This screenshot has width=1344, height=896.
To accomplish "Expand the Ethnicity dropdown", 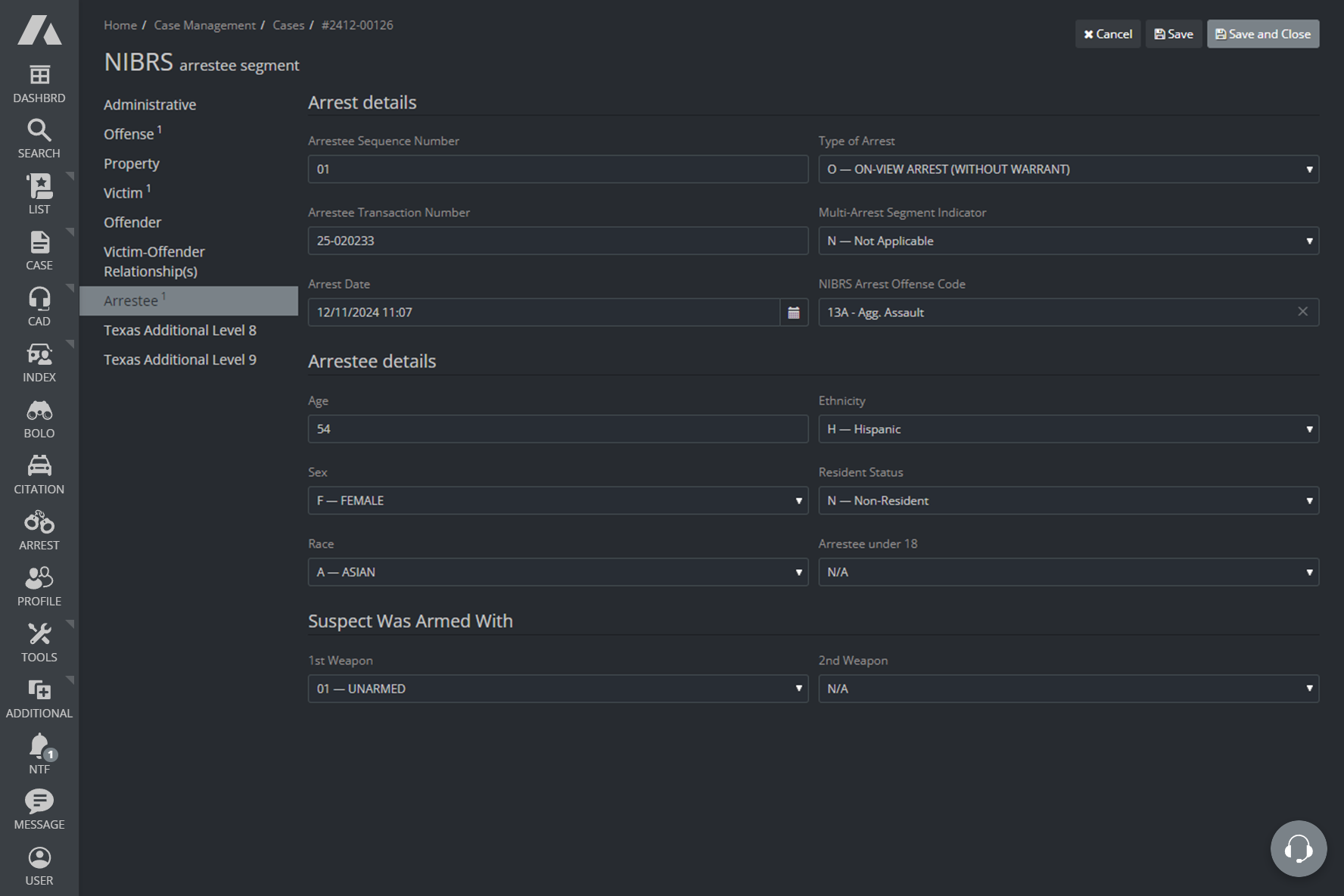I will [x=1068, y=428].
